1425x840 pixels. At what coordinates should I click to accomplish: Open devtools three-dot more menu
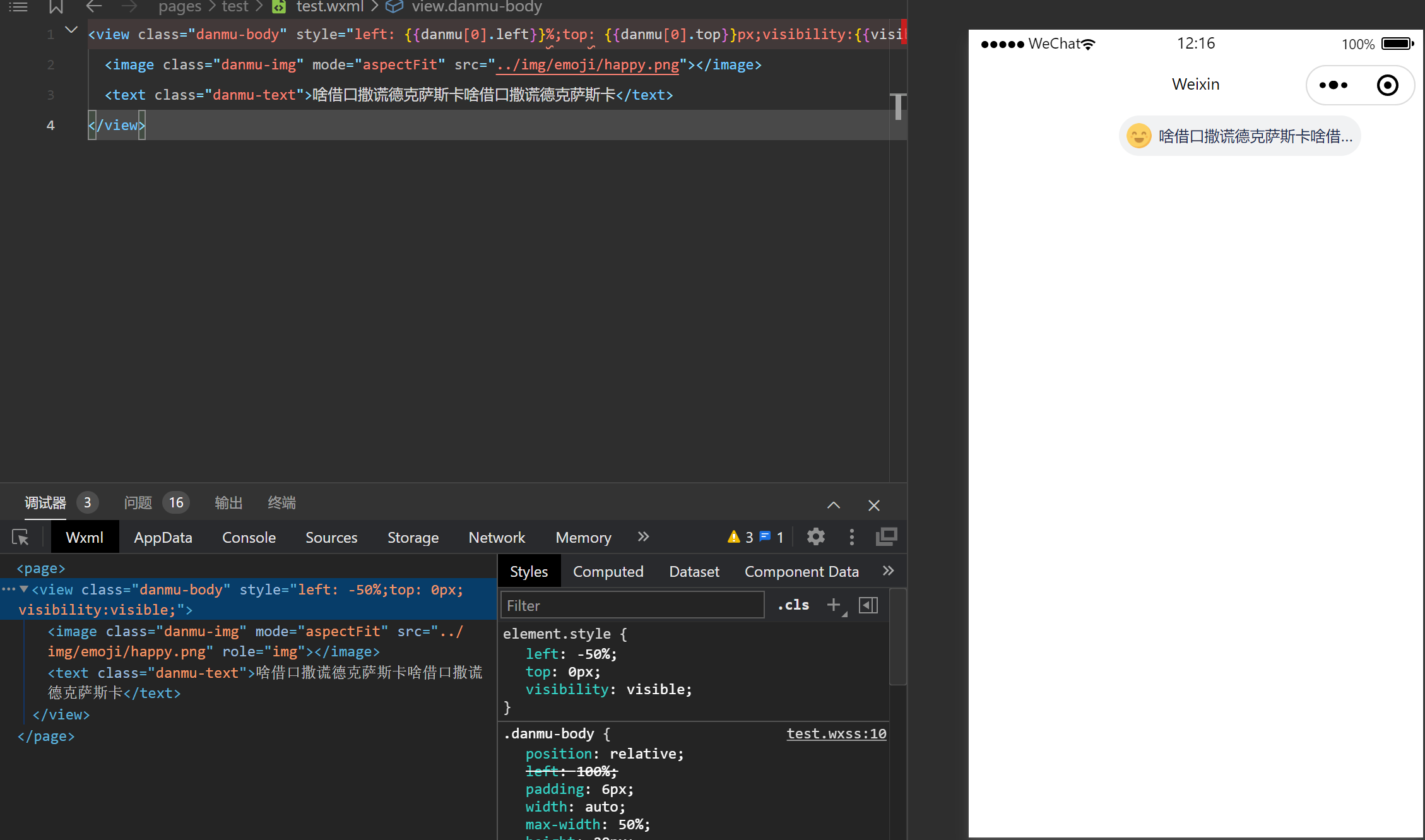[x=851, y=537]
